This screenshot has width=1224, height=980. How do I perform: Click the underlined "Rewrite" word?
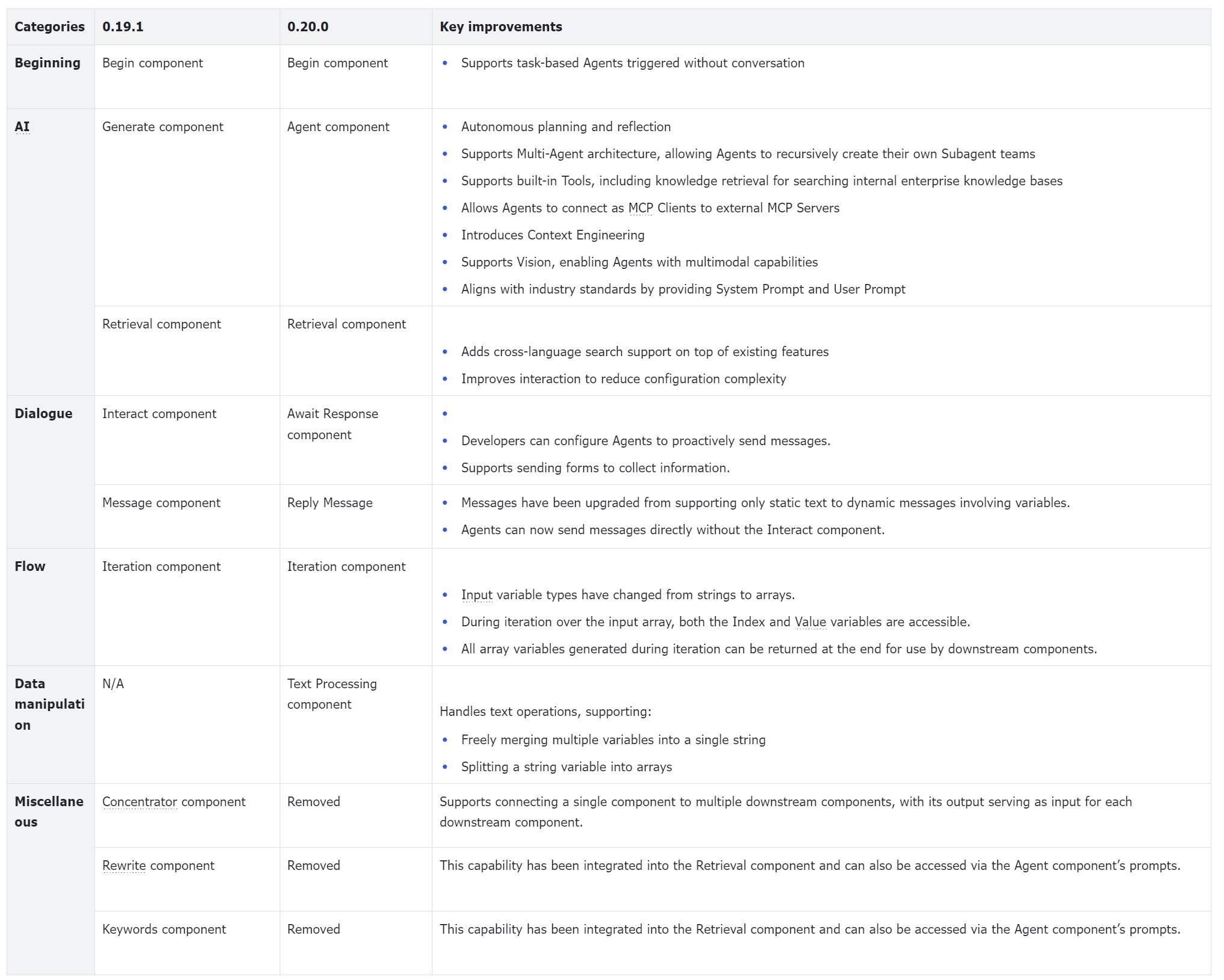124,866
